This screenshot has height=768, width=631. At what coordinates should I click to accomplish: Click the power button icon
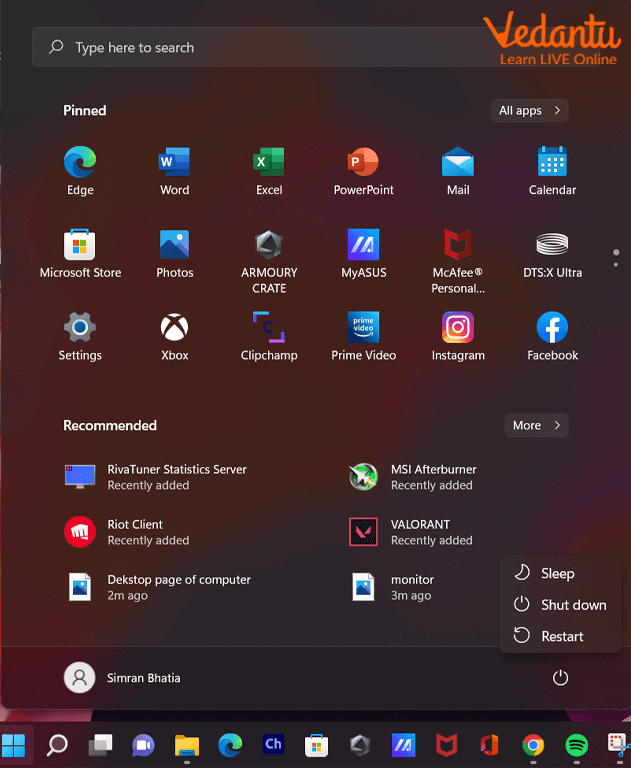(560, 678)
